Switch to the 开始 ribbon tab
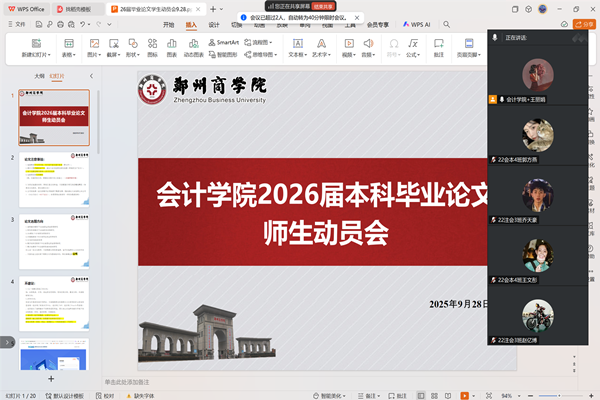The height and width of the screenshot is (400, 600). coord(168,24)
